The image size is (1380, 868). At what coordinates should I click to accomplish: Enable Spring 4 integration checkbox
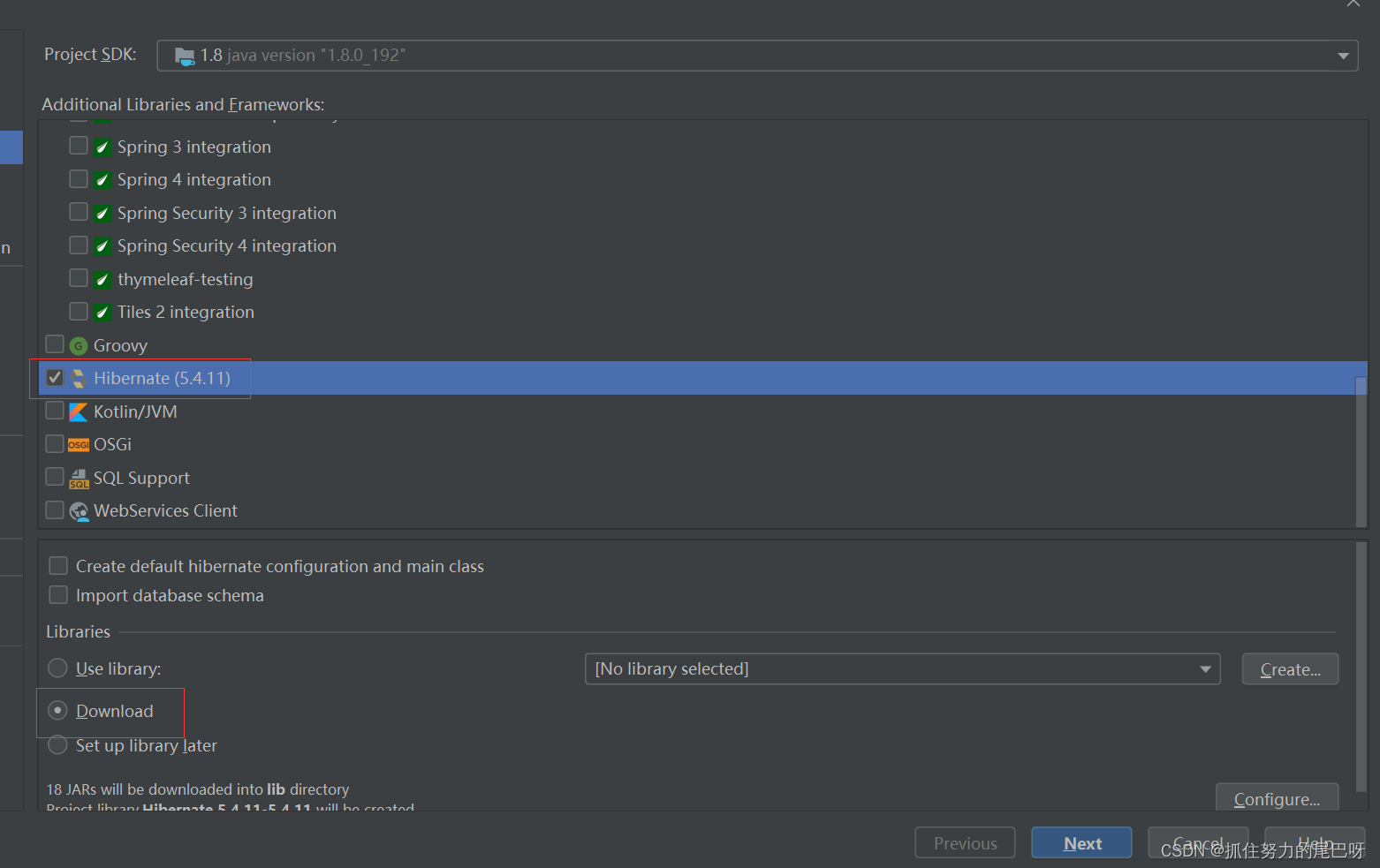pos(79,179)
